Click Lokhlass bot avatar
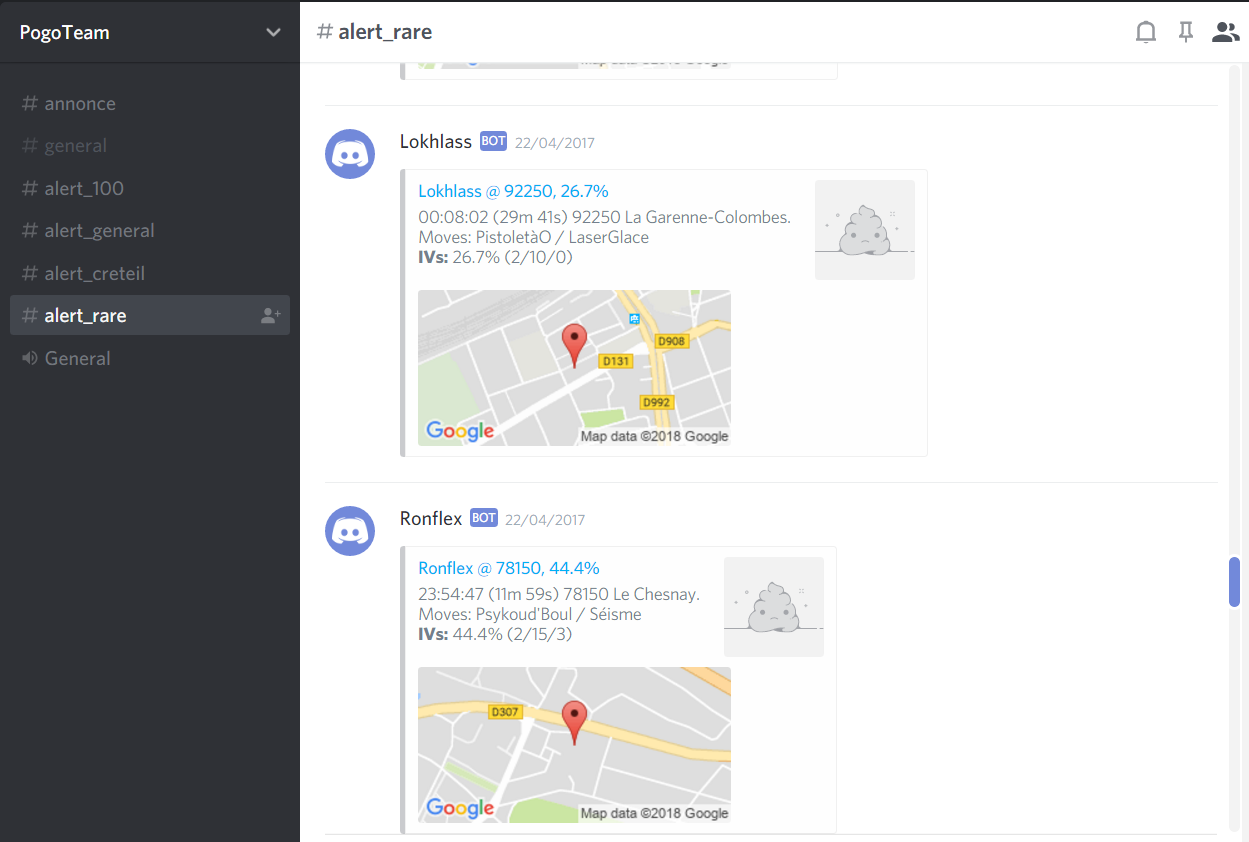This screenshot has height=842, width=1249. [350, 154]
